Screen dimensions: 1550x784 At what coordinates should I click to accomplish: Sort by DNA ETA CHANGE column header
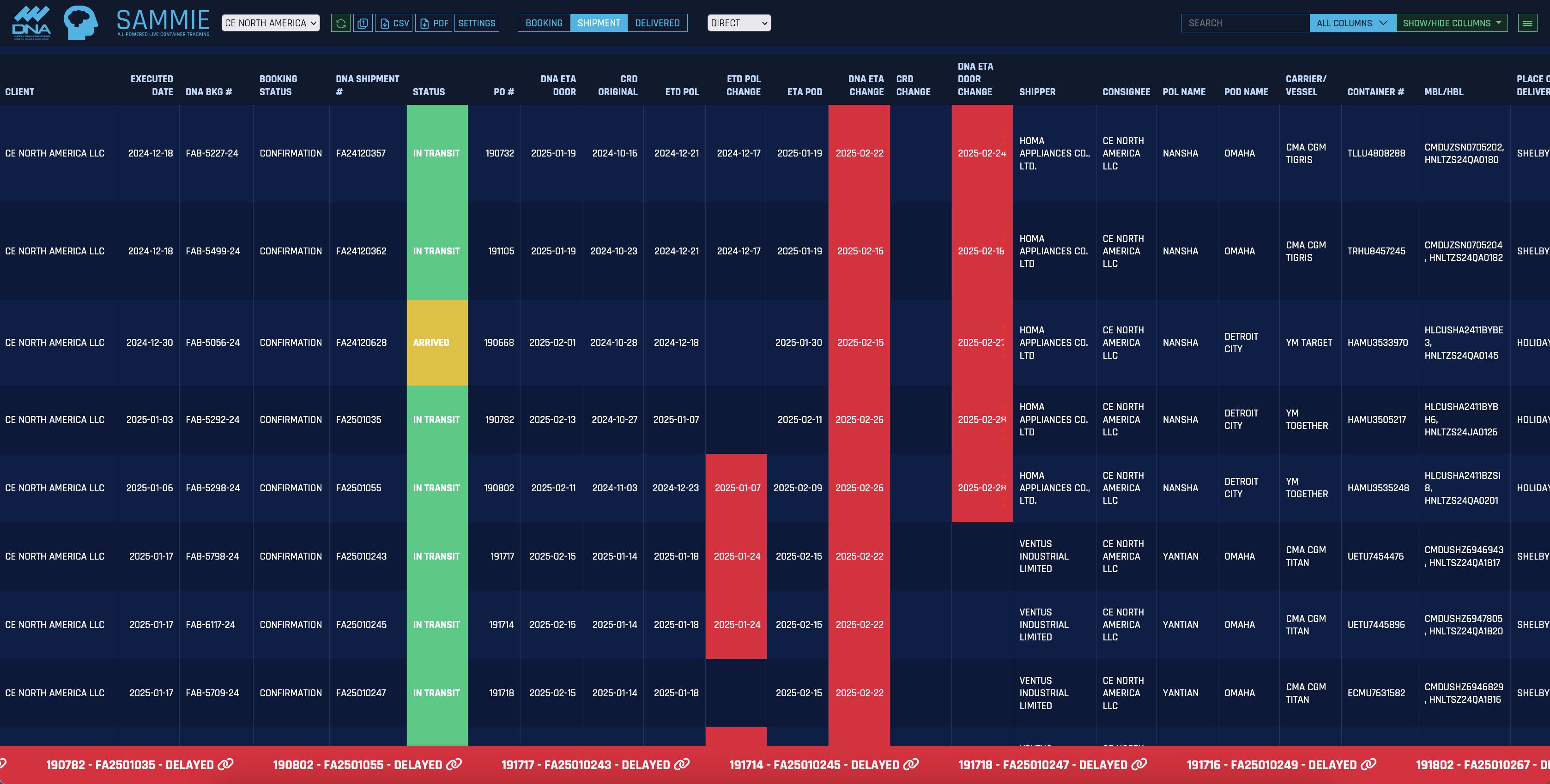click(866, 85)
